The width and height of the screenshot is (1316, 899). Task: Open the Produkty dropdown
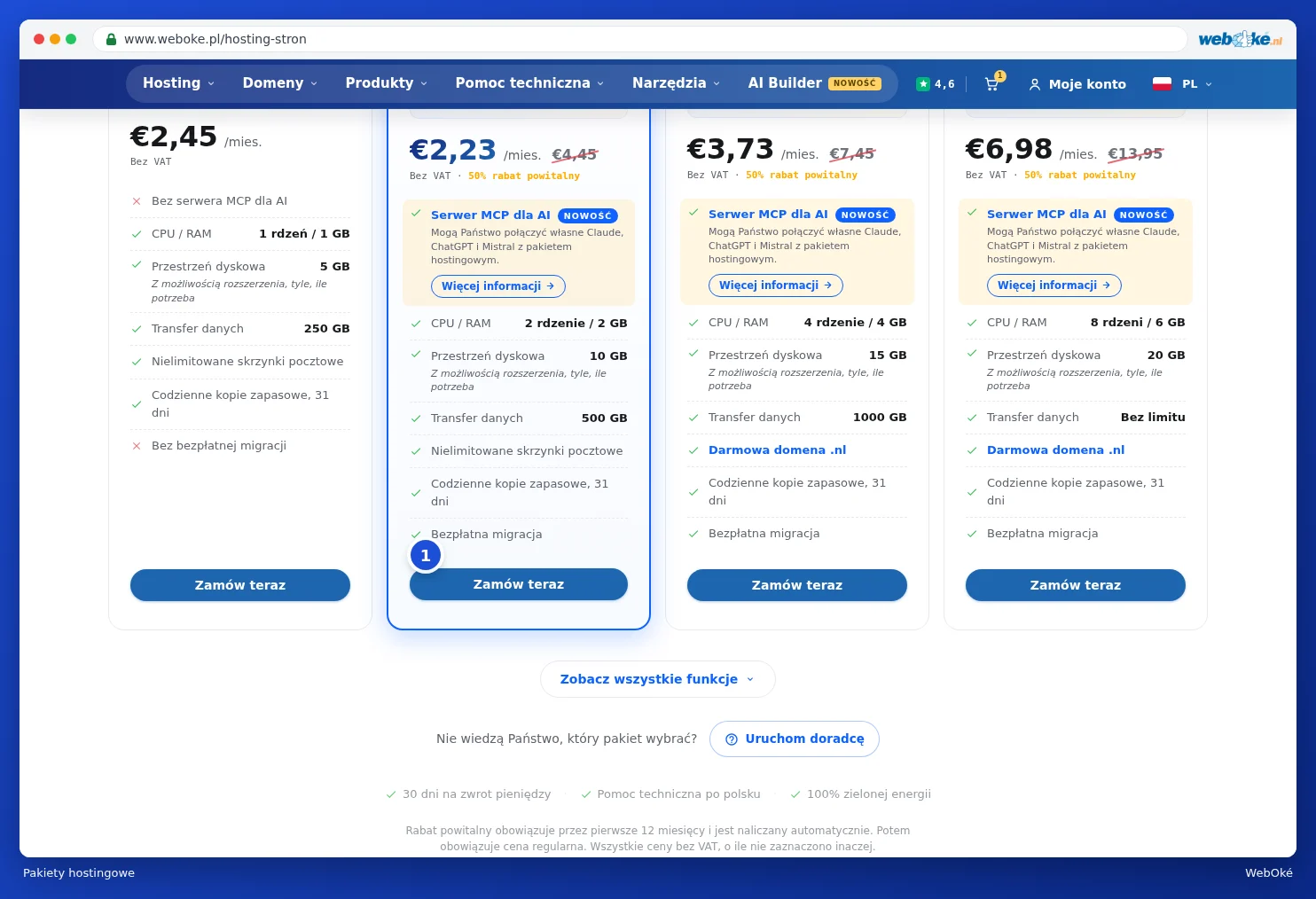point(386,83)
